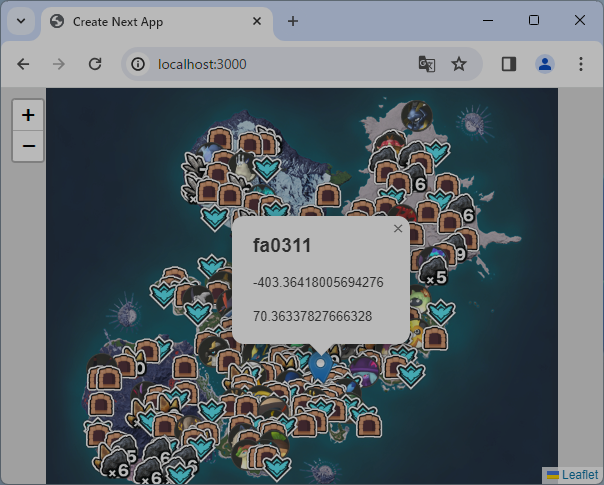The height and width of the screenshot is (485, 604).
Task: Click the feather marker on the snowy island's left edge
Action: point(194,164)
